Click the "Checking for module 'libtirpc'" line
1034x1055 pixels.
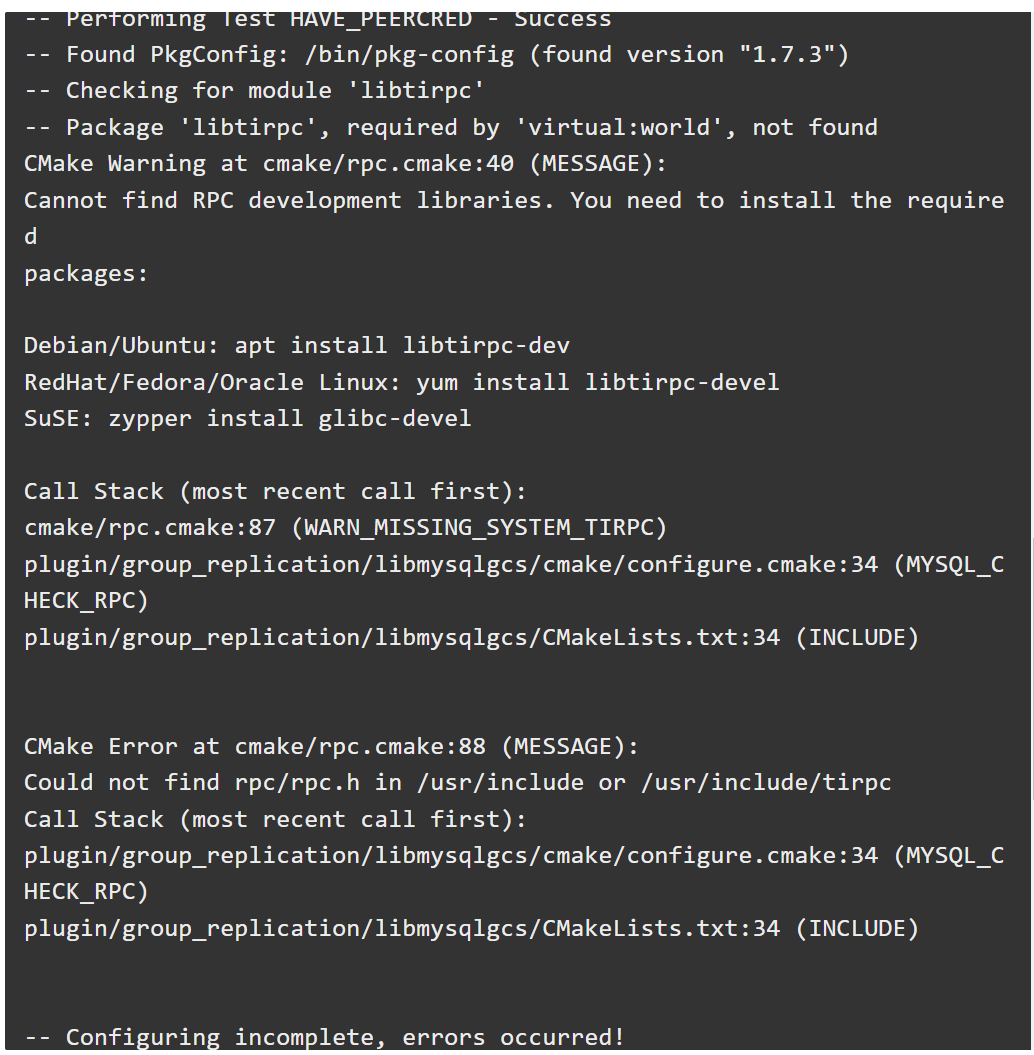click(254, 91)
